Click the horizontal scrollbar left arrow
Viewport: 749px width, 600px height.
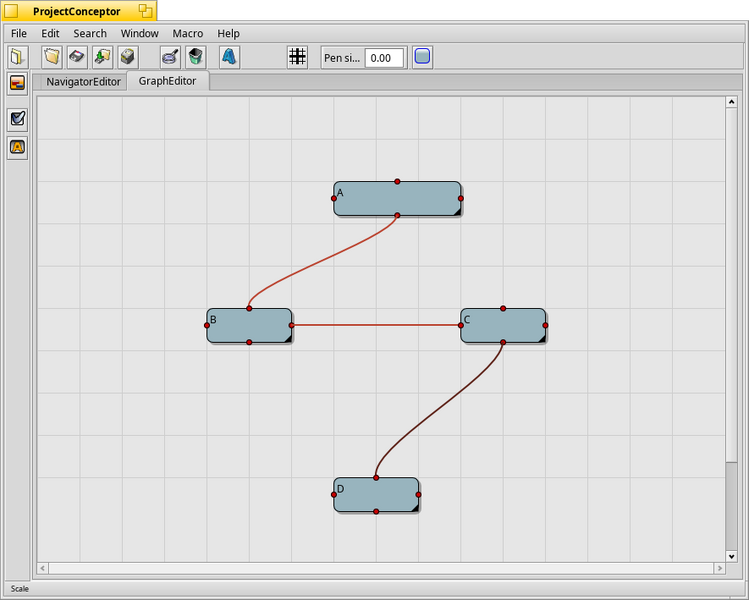[43, 568]
